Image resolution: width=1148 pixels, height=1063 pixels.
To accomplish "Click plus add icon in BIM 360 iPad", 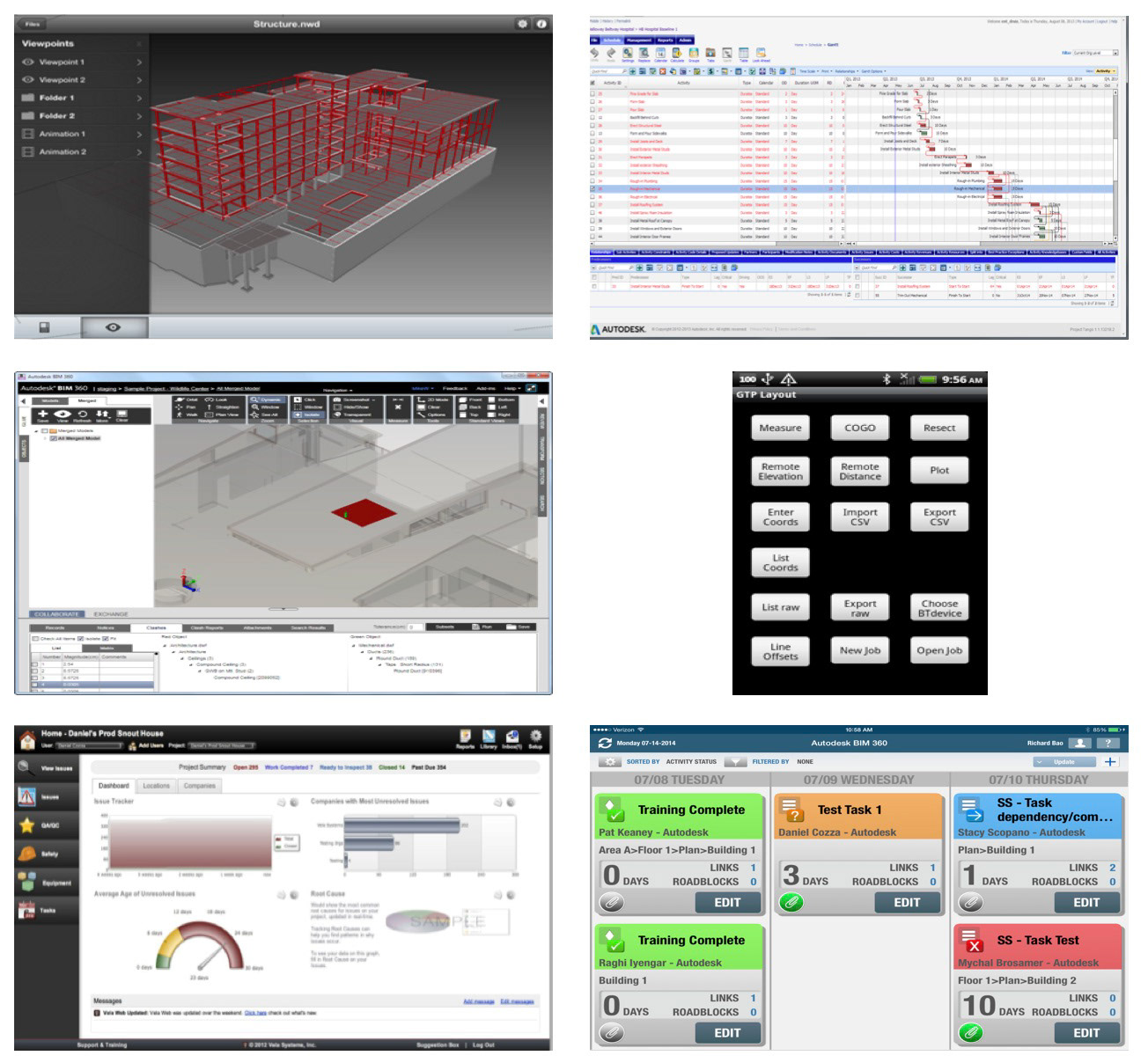I will (x=1110, y=761).
